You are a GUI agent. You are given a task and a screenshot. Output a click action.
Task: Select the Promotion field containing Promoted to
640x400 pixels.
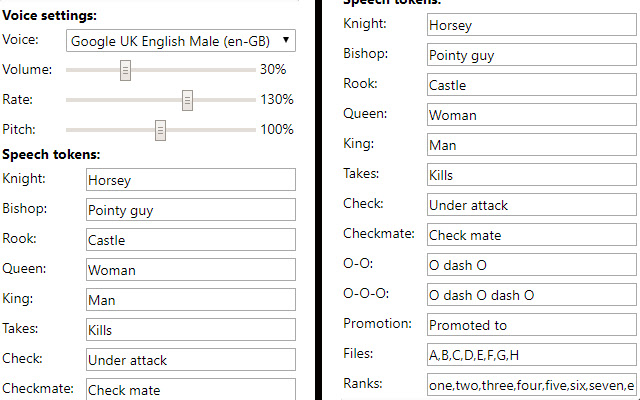tap(532, 324)
